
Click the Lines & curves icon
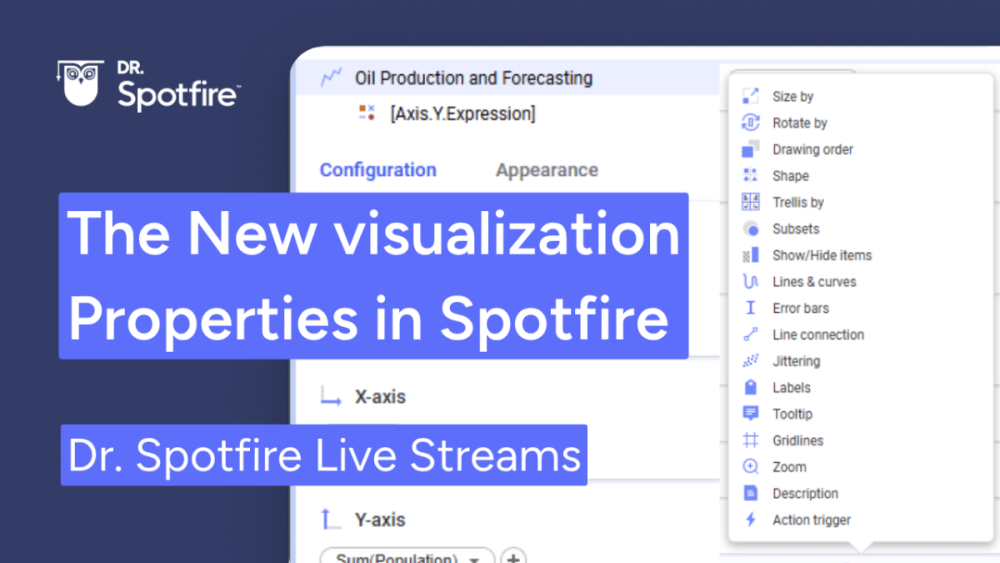click(x=751, y=282)
